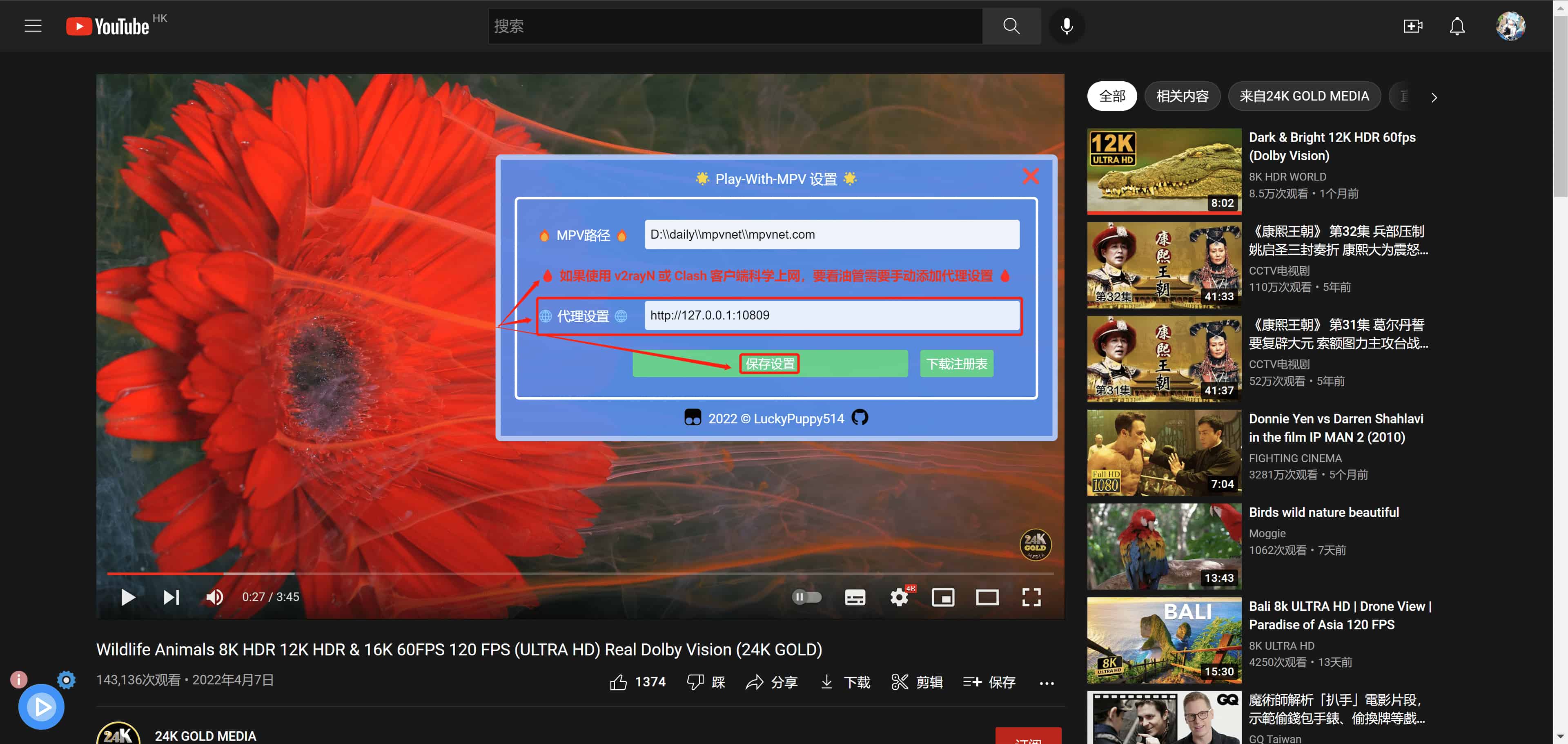Open video quality settings gear
1568x744 pixels.
coord(899,597)
